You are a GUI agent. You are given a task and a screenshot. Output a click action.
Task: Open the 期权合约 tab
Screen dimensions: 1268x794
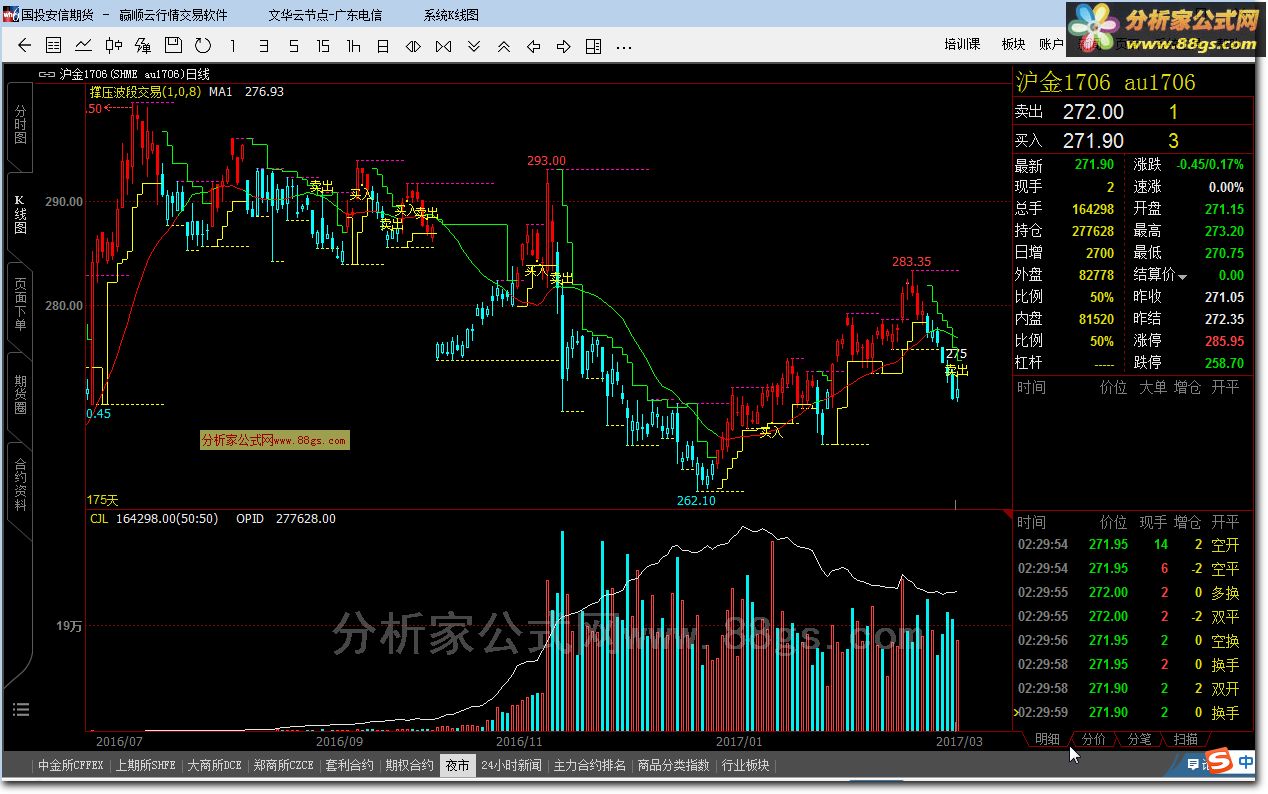pyautogui.click(x=410, y=765)
